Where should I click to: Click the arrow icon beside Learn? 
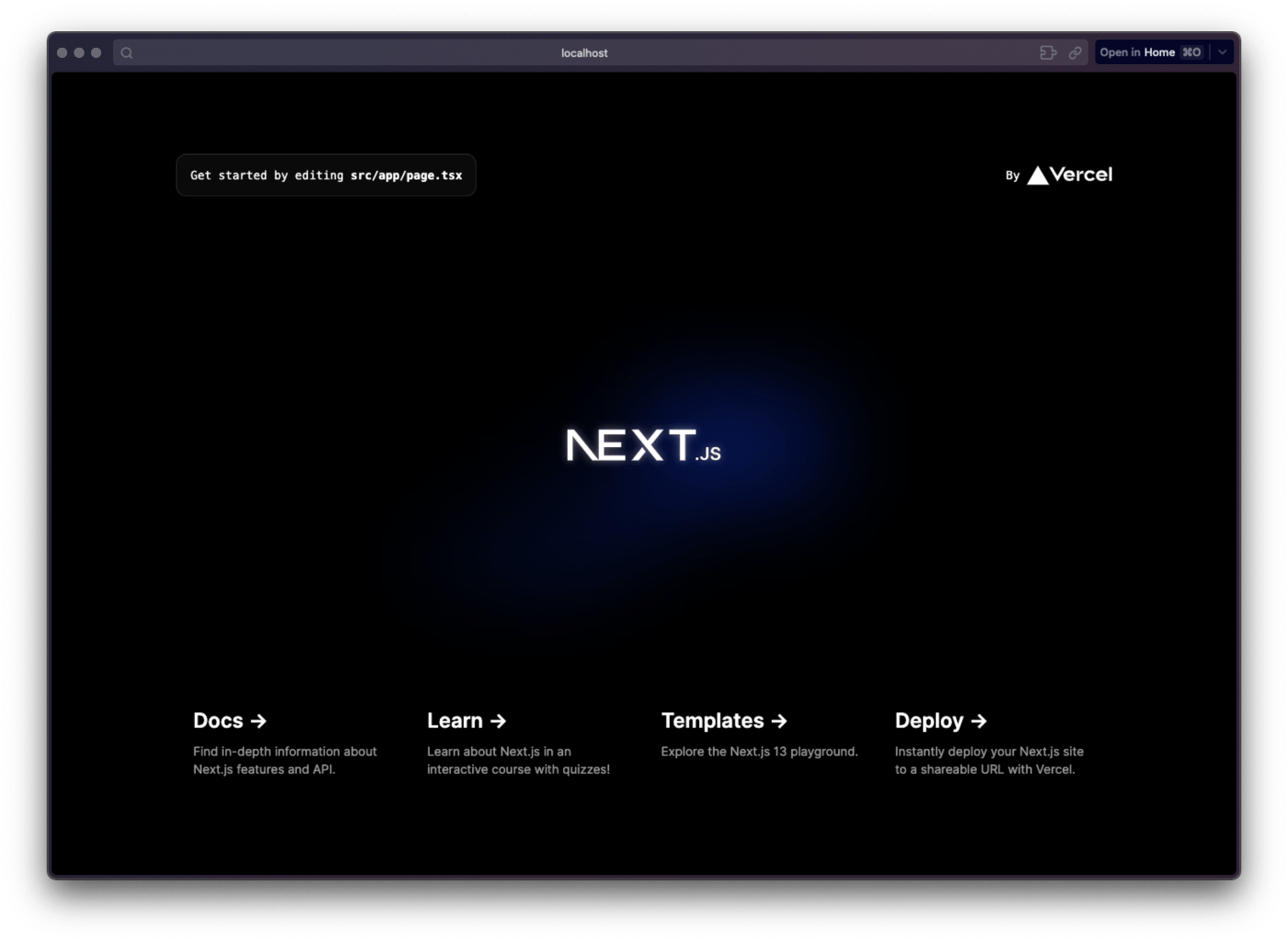pos(500,721)
